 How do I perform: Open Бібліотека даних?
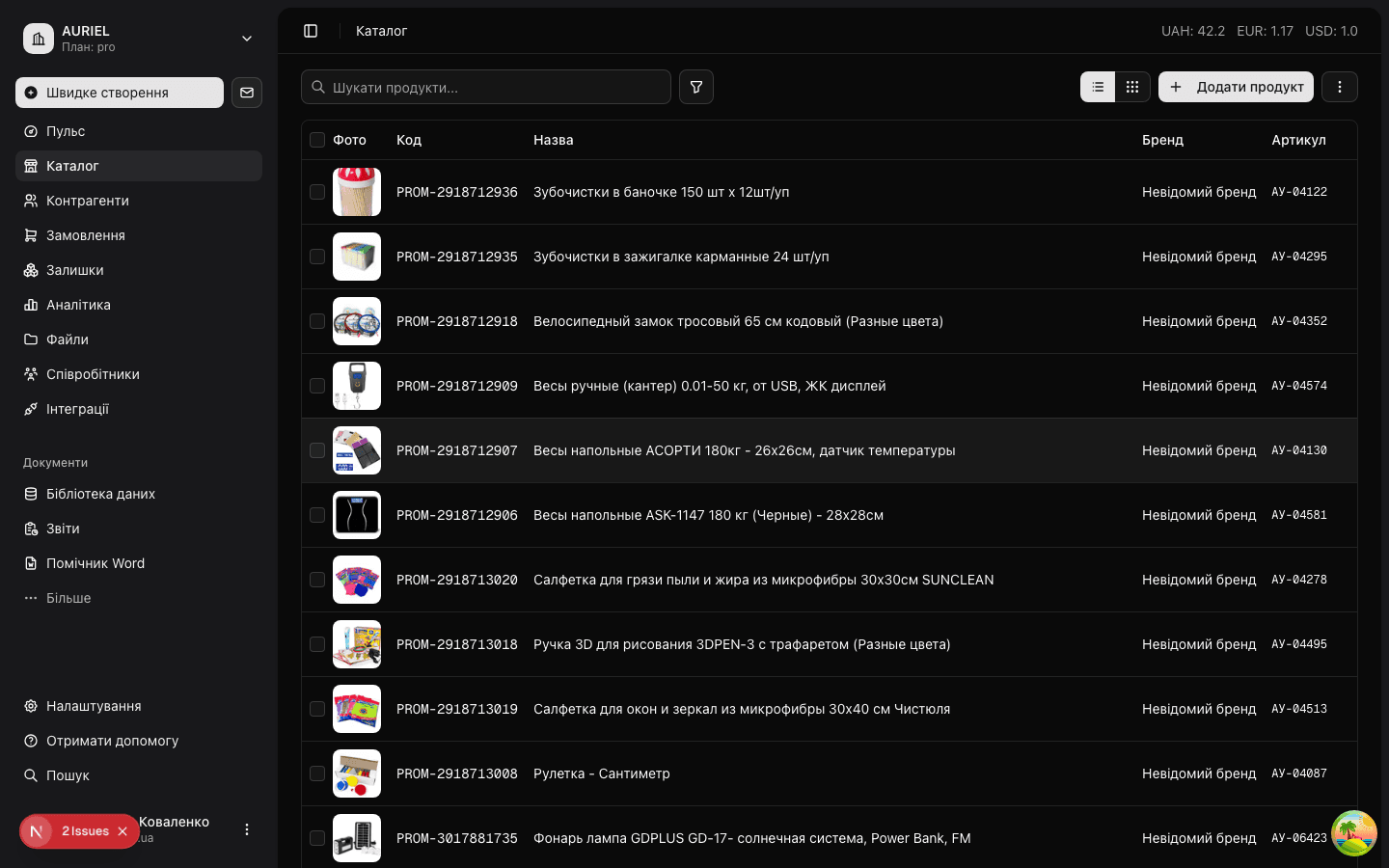(139, 494)
